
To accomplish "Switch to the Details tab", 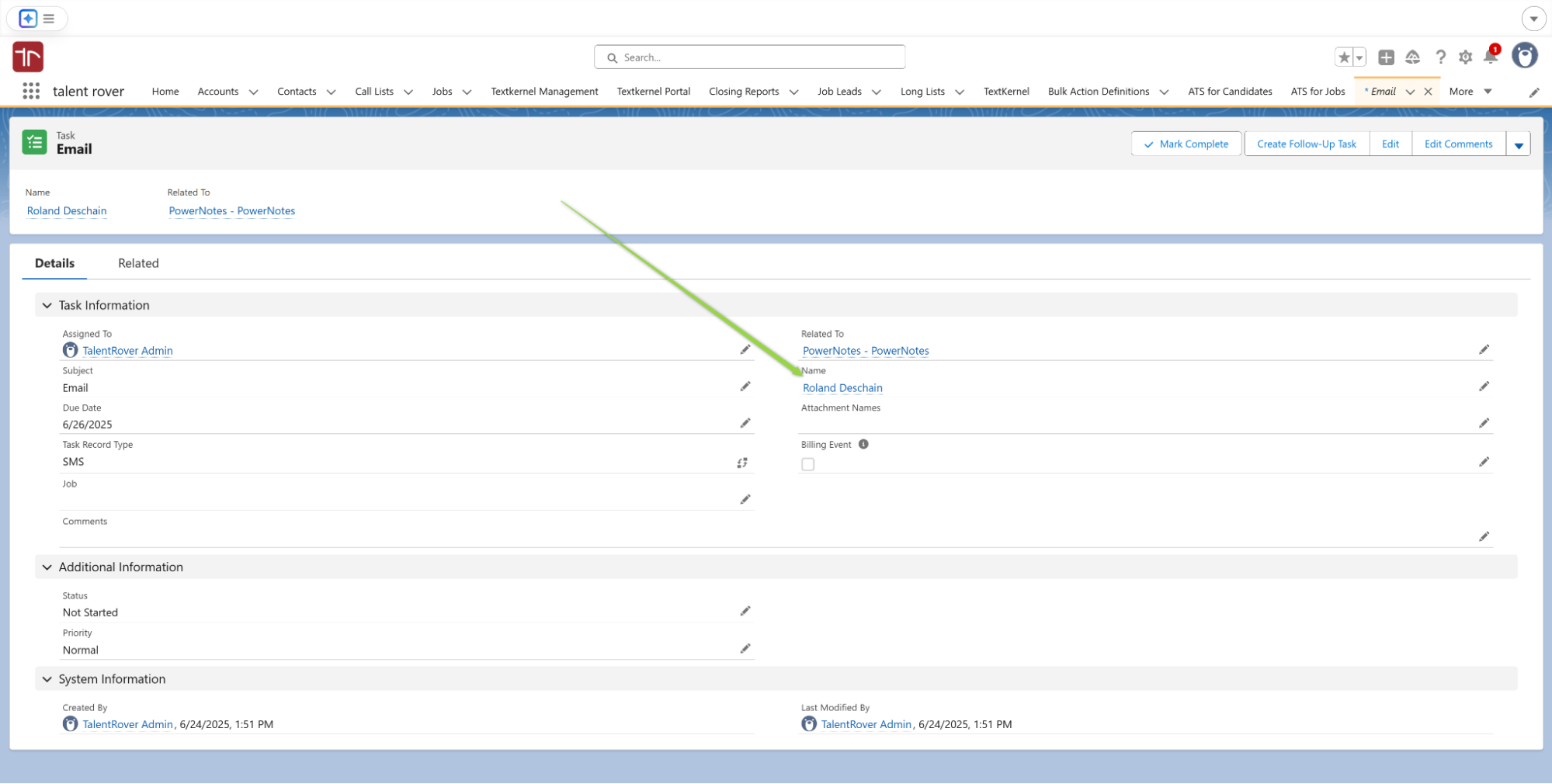I will point(54,263).
